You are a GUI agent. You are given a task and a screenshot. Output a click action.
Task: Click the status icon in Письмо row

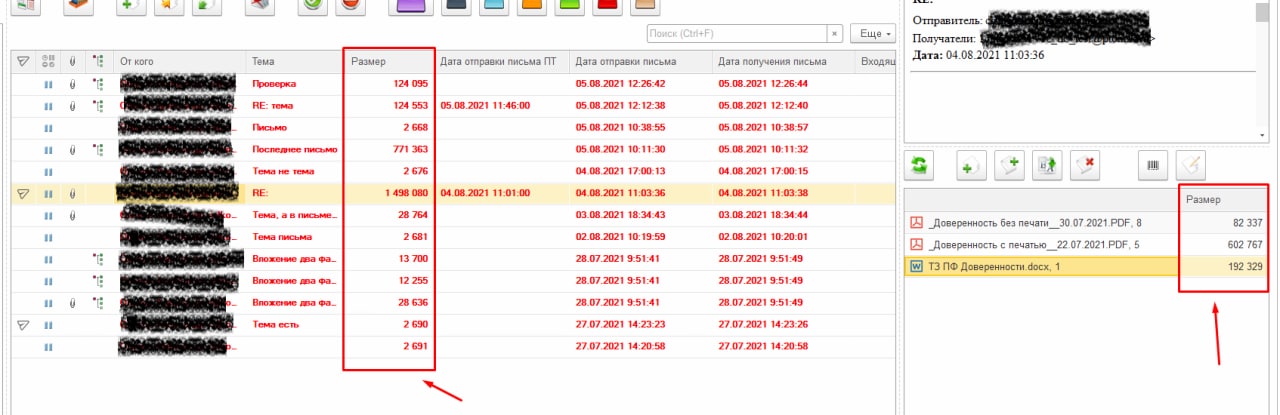[47, 128]
